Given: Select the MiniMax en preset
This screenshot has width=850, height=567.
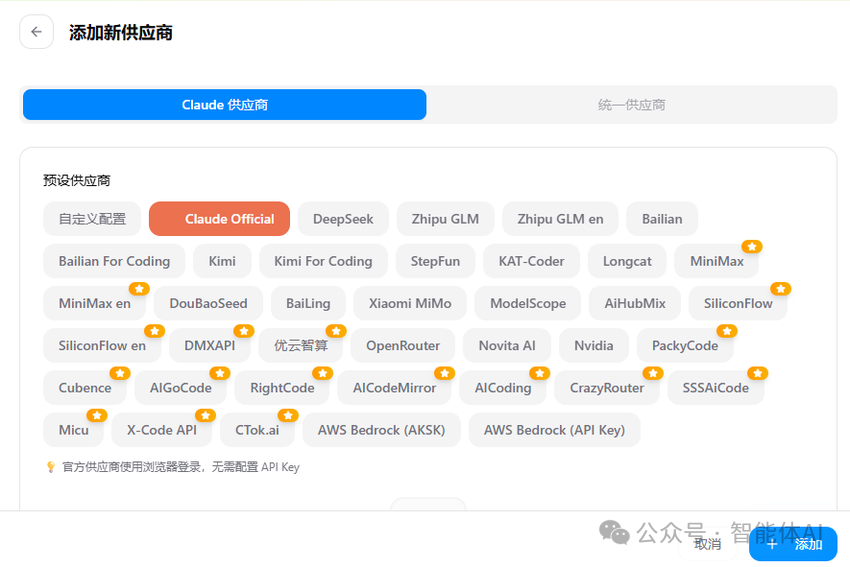Looking at the screenshot, I should [94, 304].
